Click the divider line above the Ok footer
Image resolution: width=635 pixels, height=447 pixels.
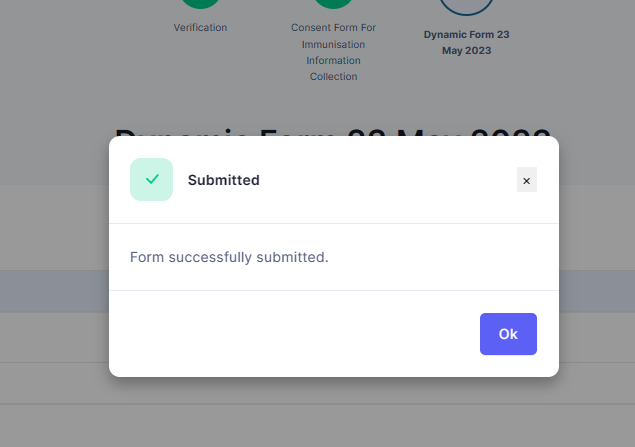point(334,290)
